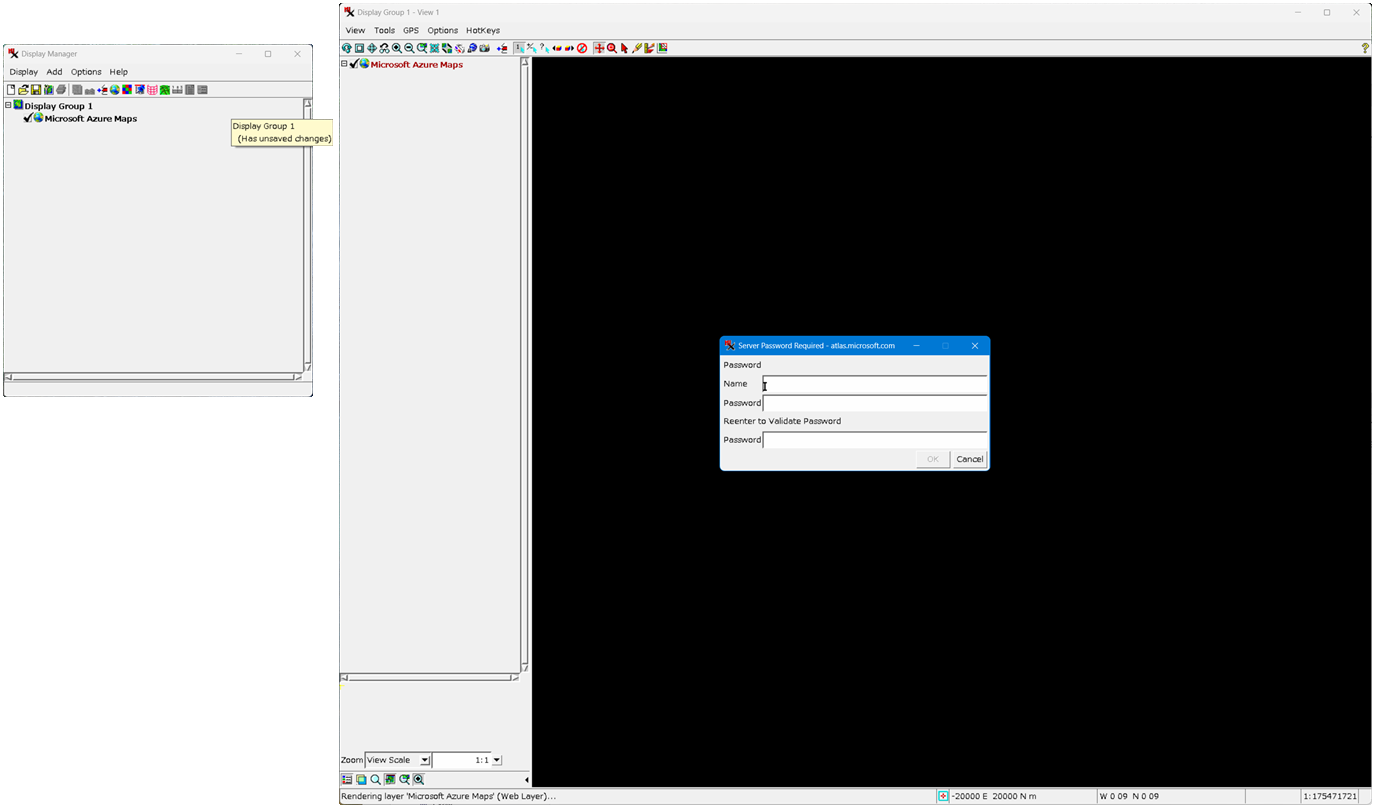Screen dimensions: 1375x807
Task: Click the Zoom In magnifier icon
Action: click(x=397, y=48)
